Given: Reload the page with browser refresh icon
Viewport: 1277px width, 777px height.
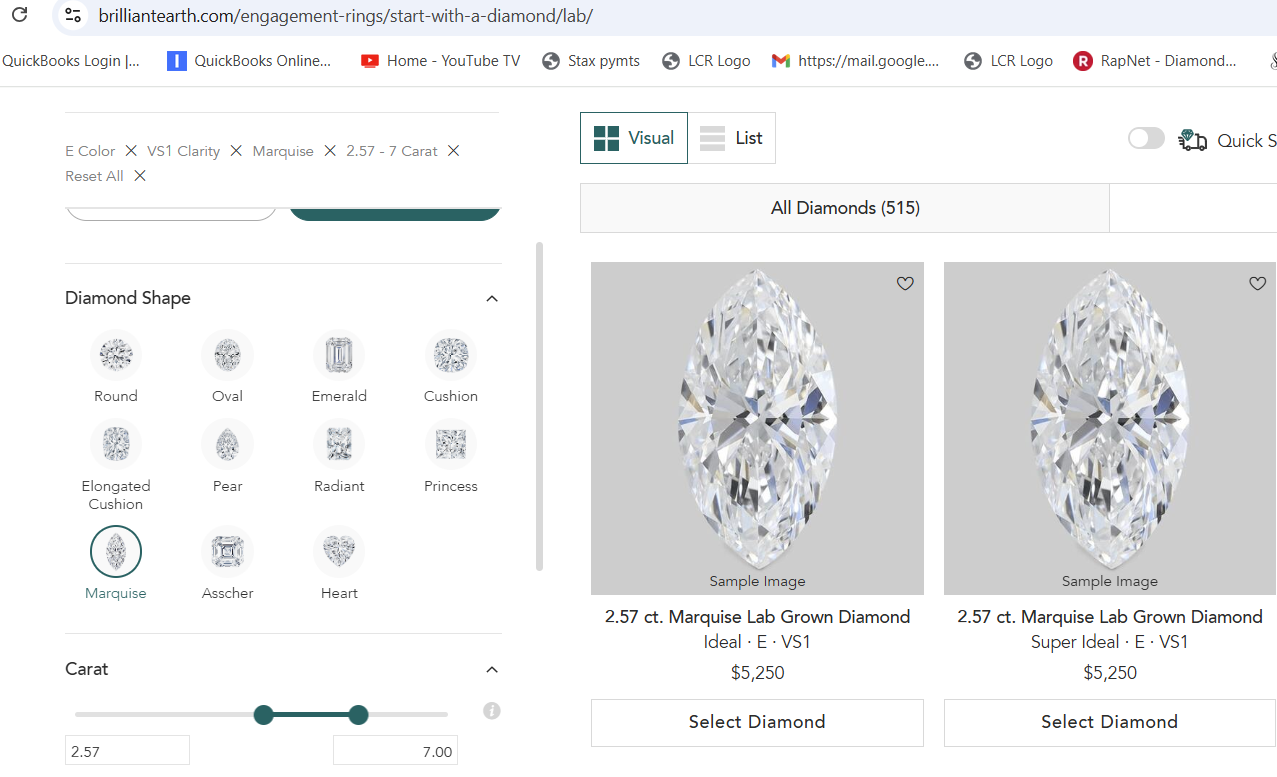Looking at the screenshot, I should coord(19,15).
